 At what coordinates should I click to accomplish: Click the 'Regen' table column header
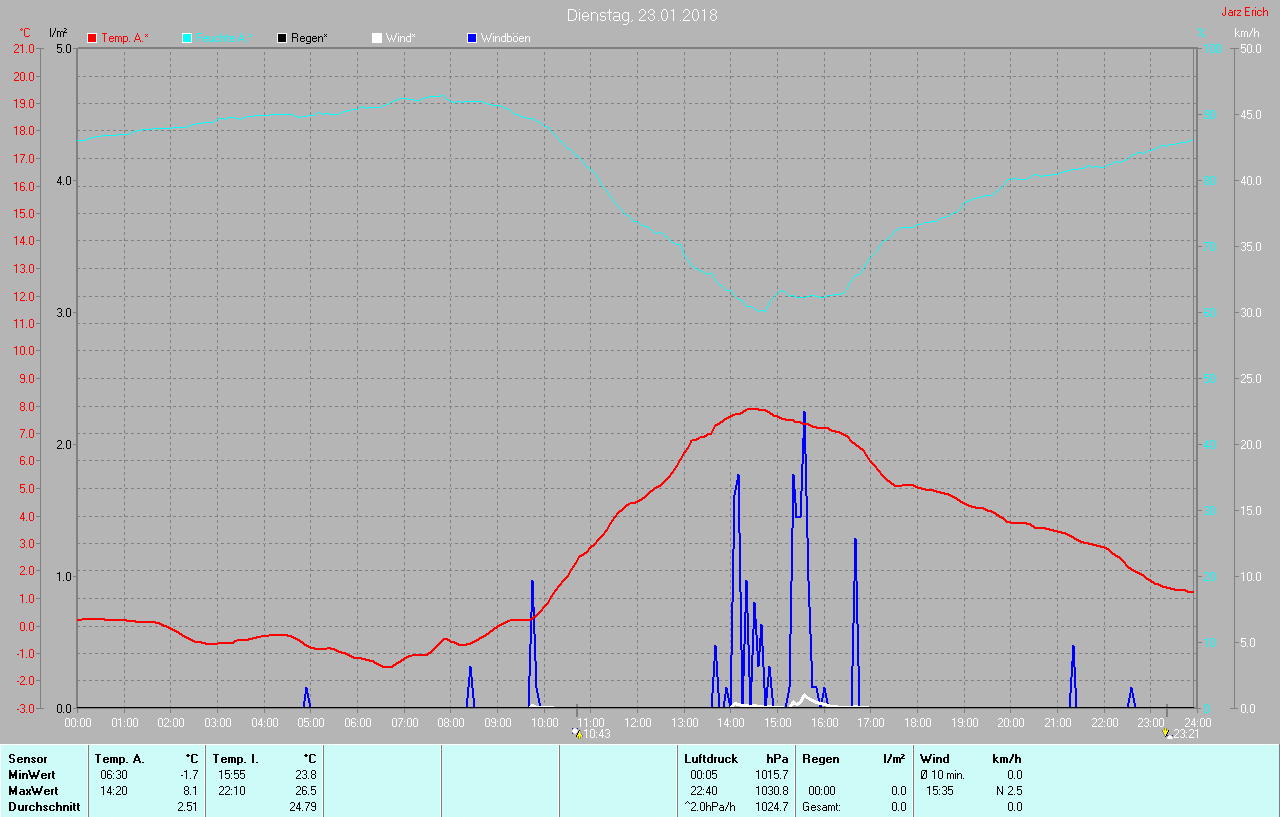[819, 759]
